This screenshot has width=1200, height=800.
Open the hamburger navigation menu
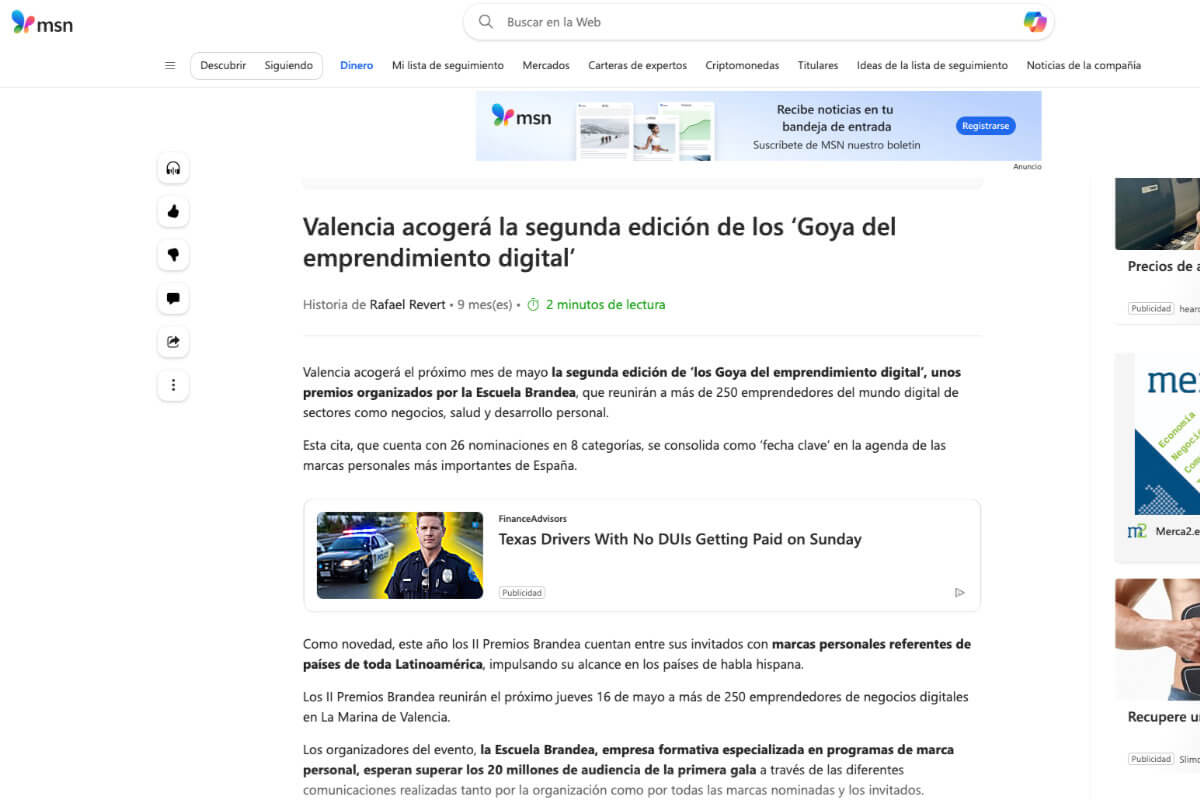tap(170, 65)
